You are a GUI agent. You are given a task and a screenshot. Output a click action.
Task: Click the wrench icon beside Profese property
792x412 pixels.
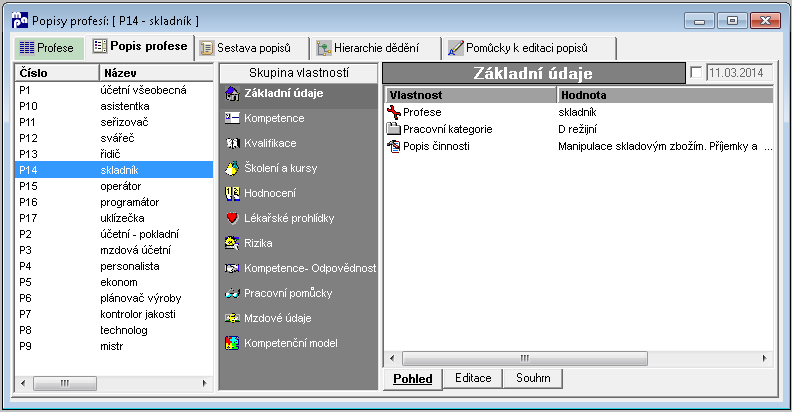[x=393, y=112]
